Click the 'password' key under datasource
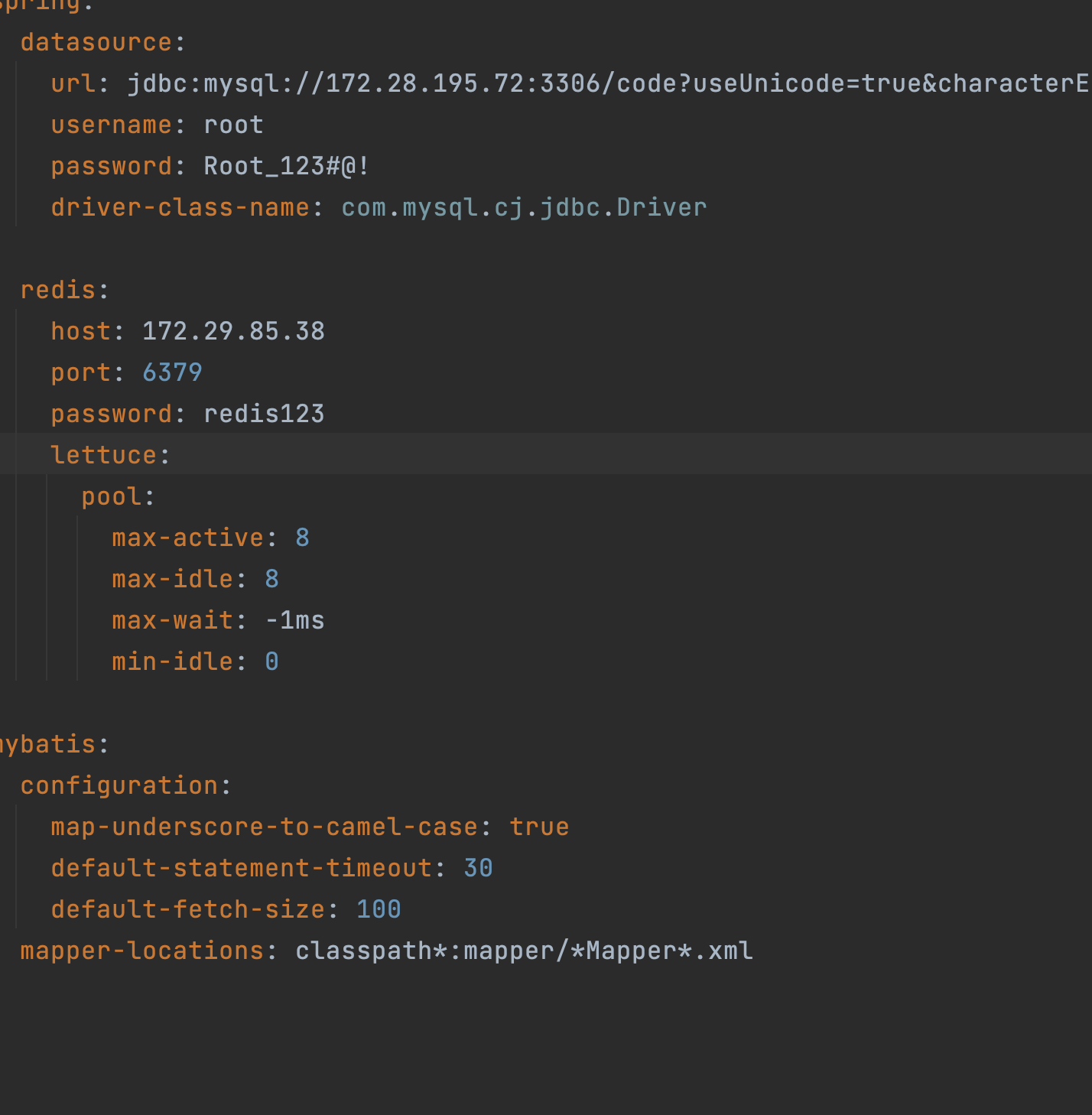Image resolution: width=1092 pixels, height=1115 pixels. click(112, 166)
